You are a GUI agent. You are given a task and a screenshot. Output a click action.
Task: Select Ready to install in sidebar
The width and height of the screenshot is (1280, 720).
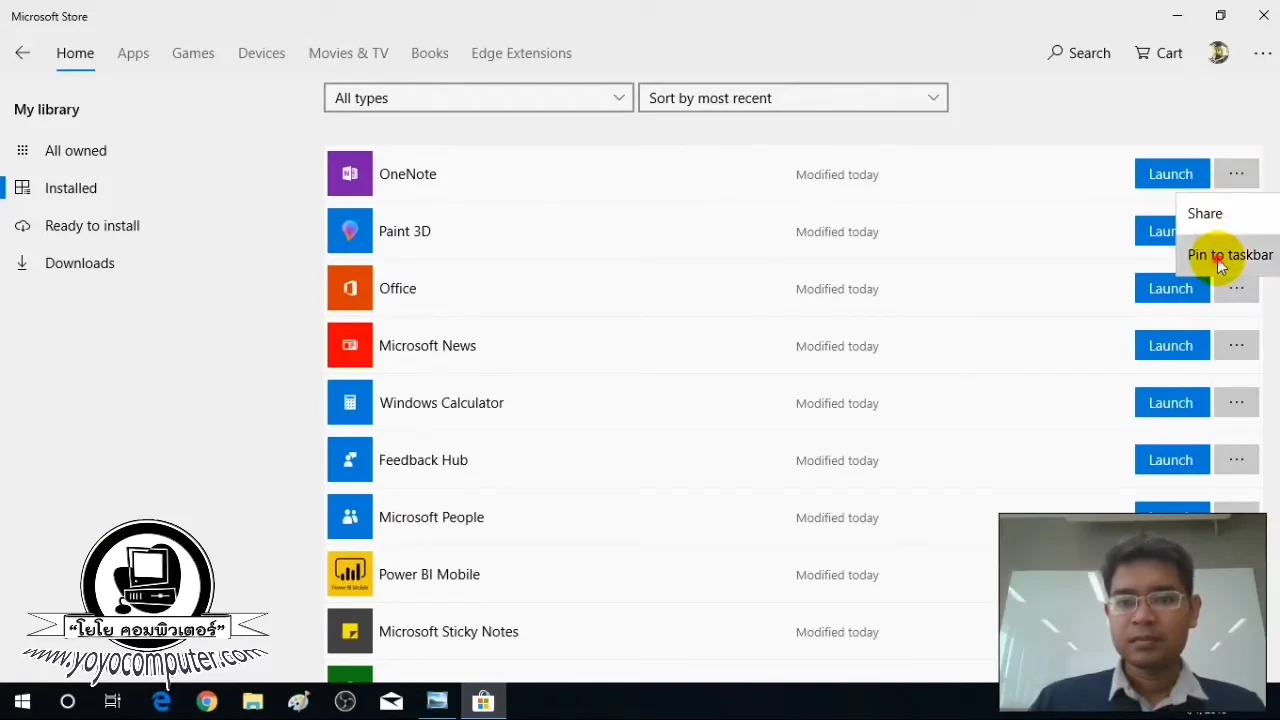[x=92, y=225]
